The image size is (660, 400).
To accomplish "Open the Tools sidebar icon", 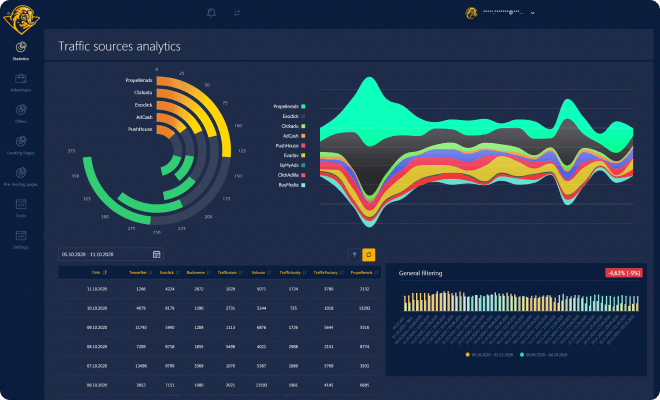I will tap(21, 205).
